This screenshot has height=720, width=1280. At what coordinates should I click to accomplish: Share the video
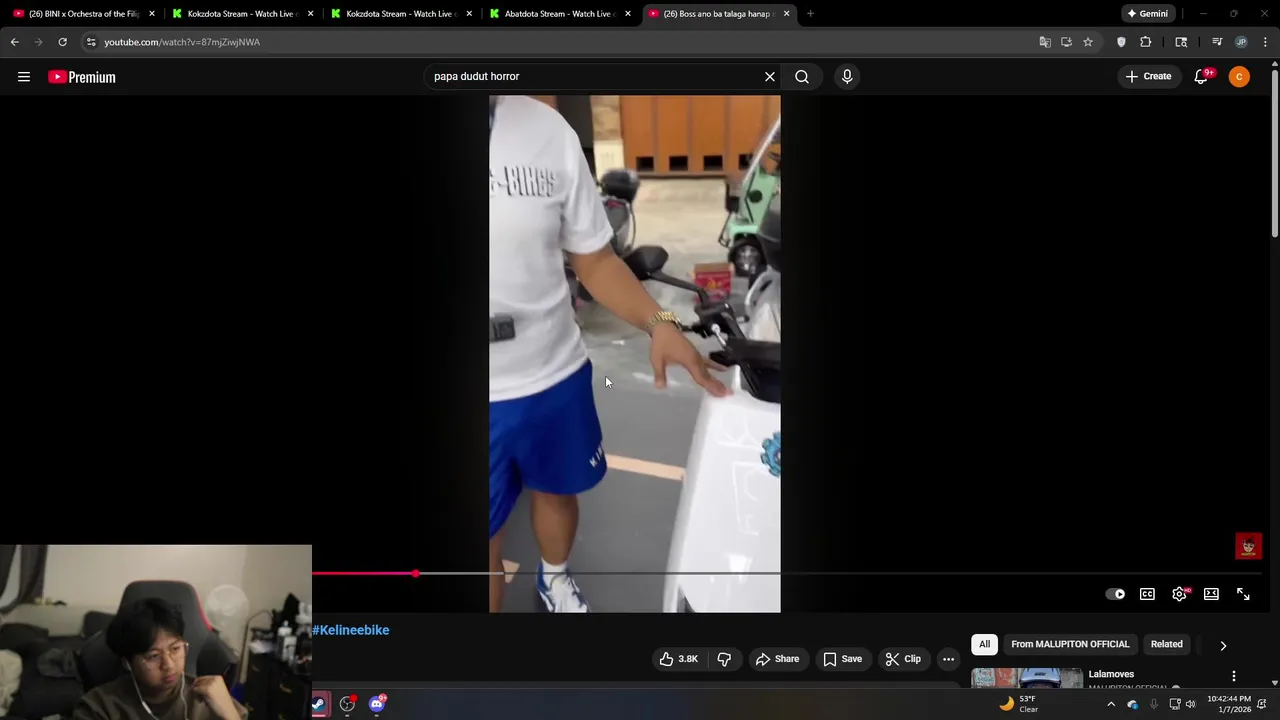[x=777, y=659]
